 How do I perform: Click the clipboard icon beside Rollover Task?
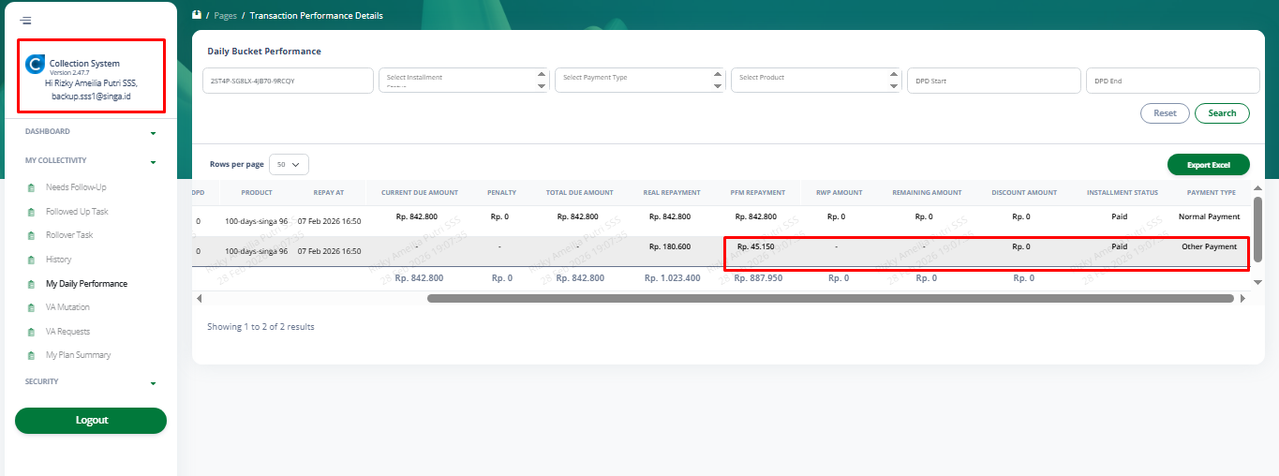coord(31,236)
